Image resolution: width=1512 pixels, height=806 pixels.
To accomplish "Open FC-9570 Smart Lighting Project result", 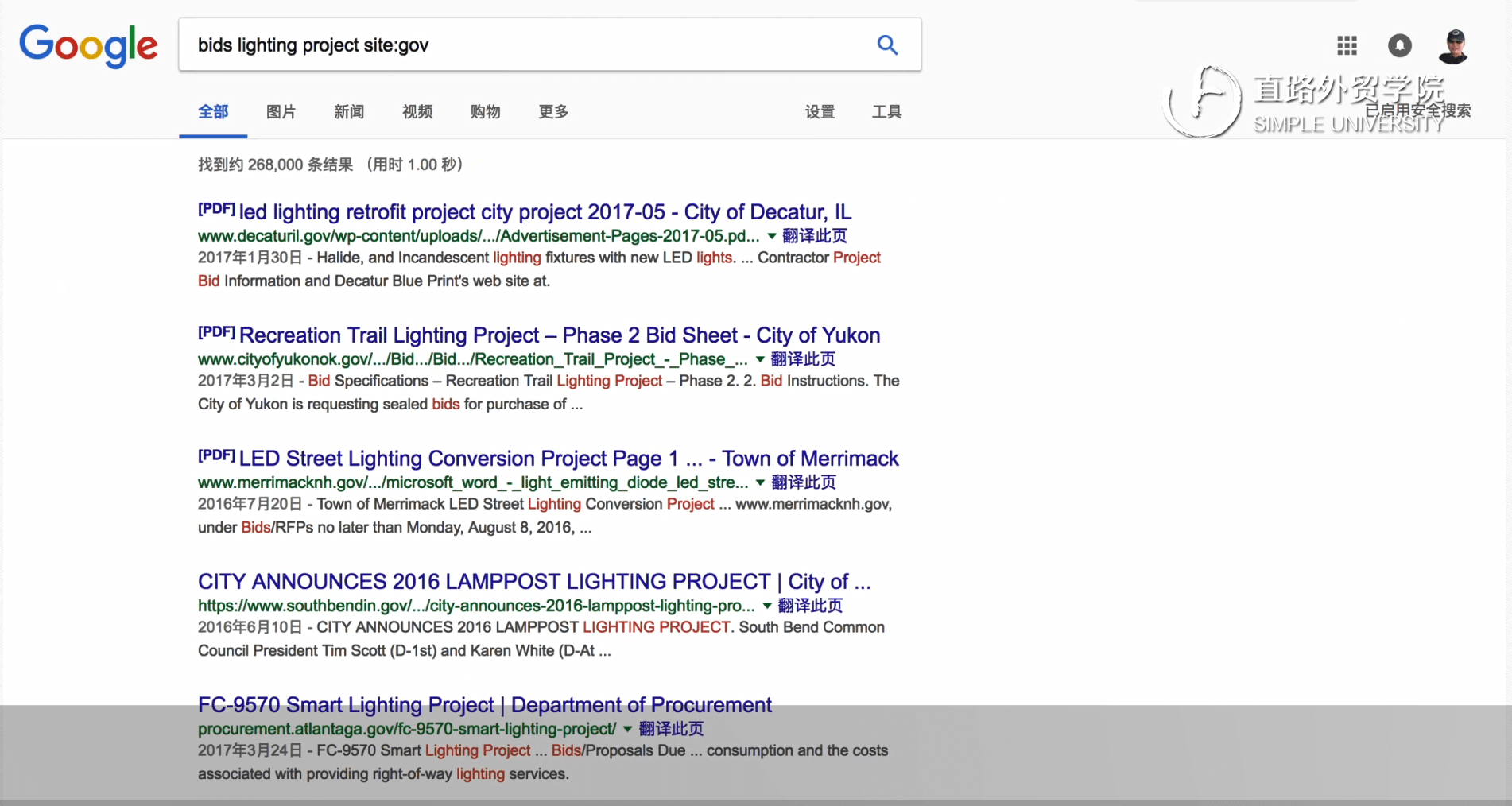I will point(485,705).
